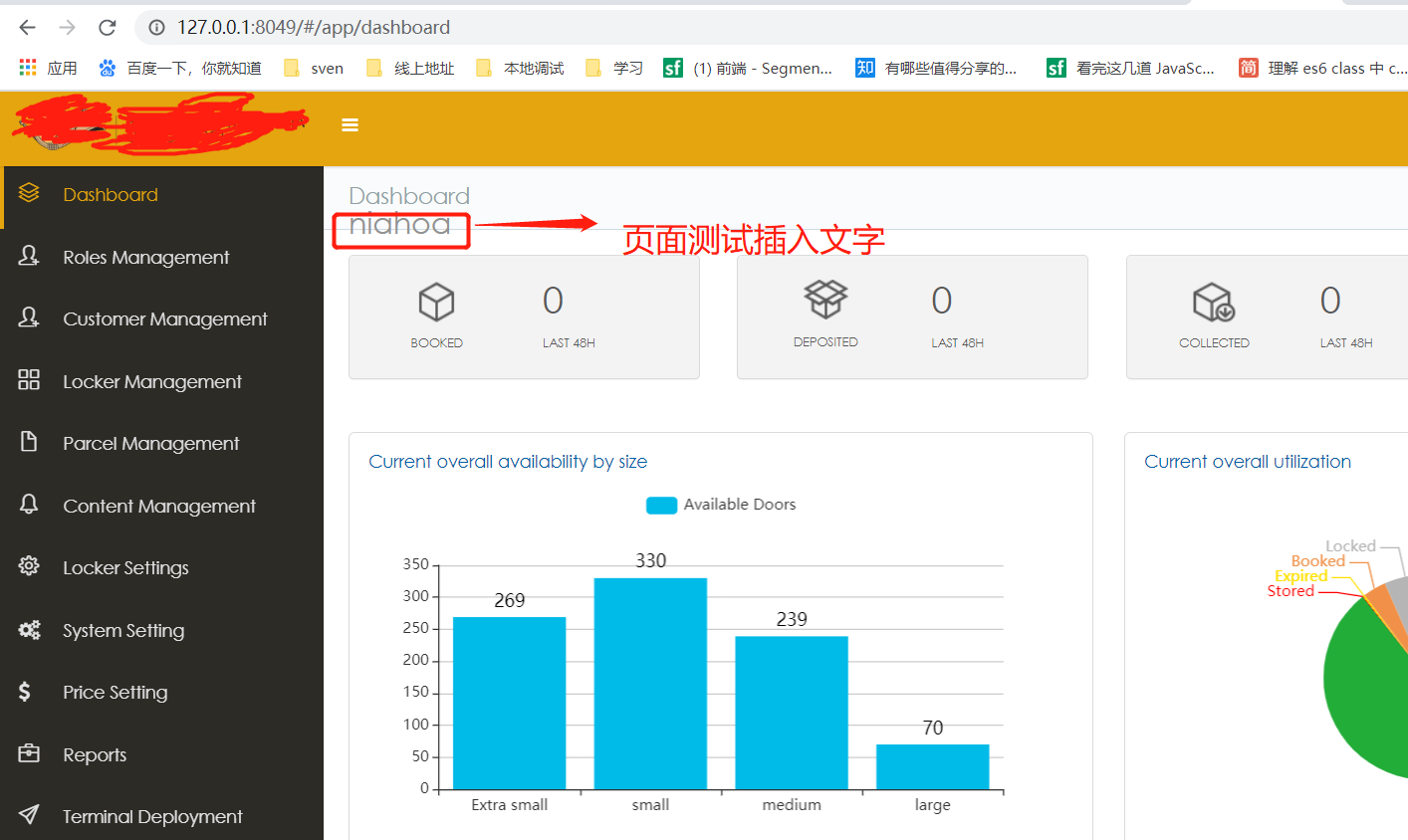Image resolution: width=1408 pixels, height=840 pixels.
Task: Click the BOOKED cube icon
Action: tap(436, 301)
